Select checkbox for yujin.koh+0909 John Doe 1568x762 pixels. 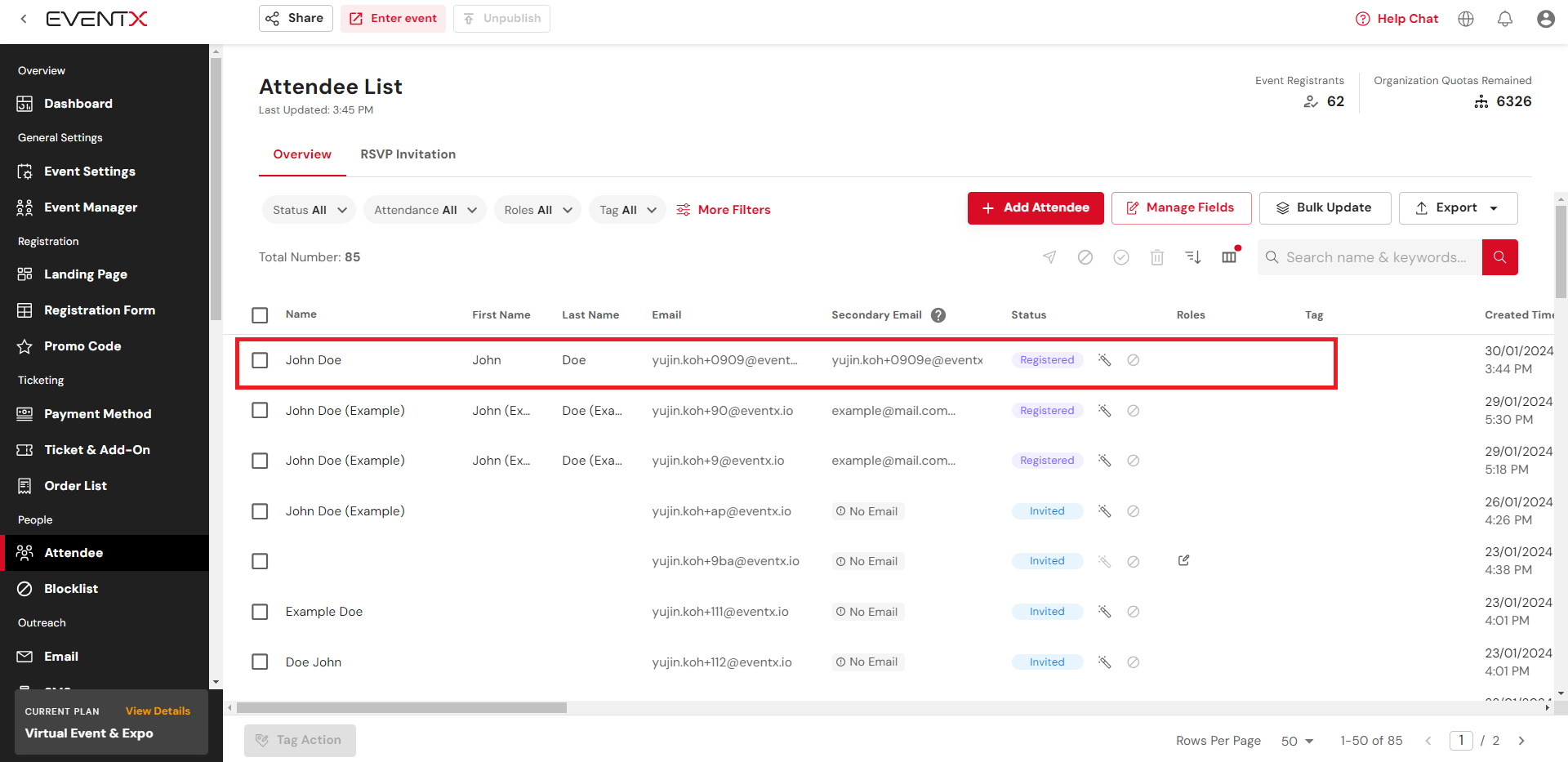[x=260, y=360]
